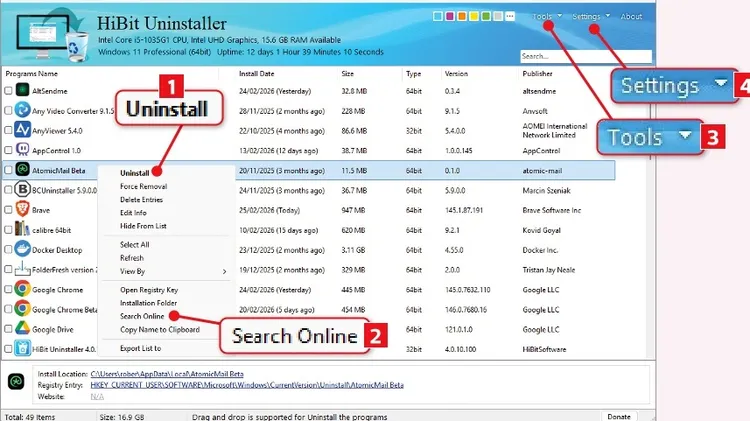The height and width of the screenshot is (421, 750).
Task: Expand the Settings dropdown menu
Action: 590,17
